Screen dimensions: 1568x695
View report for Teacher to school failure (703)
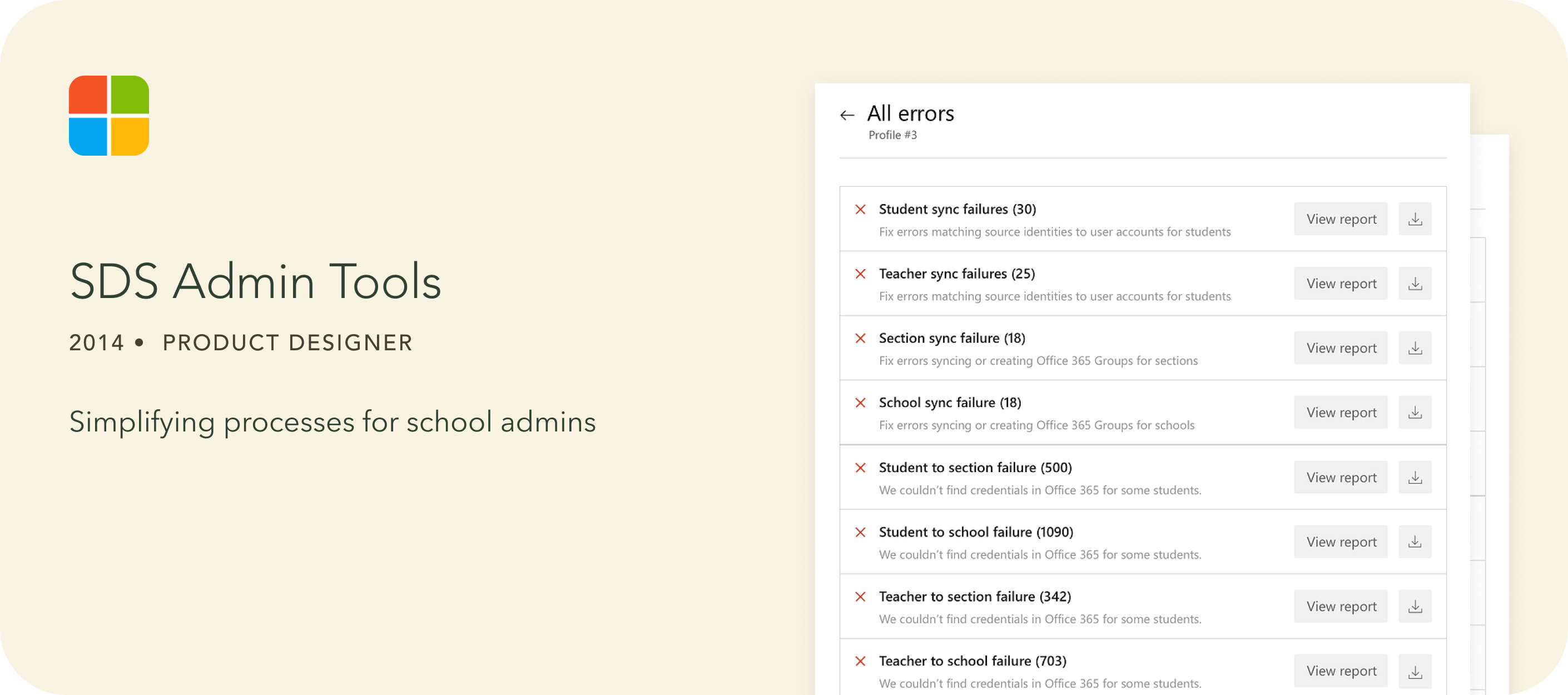pyautogui.click(x=1341, y=671)
